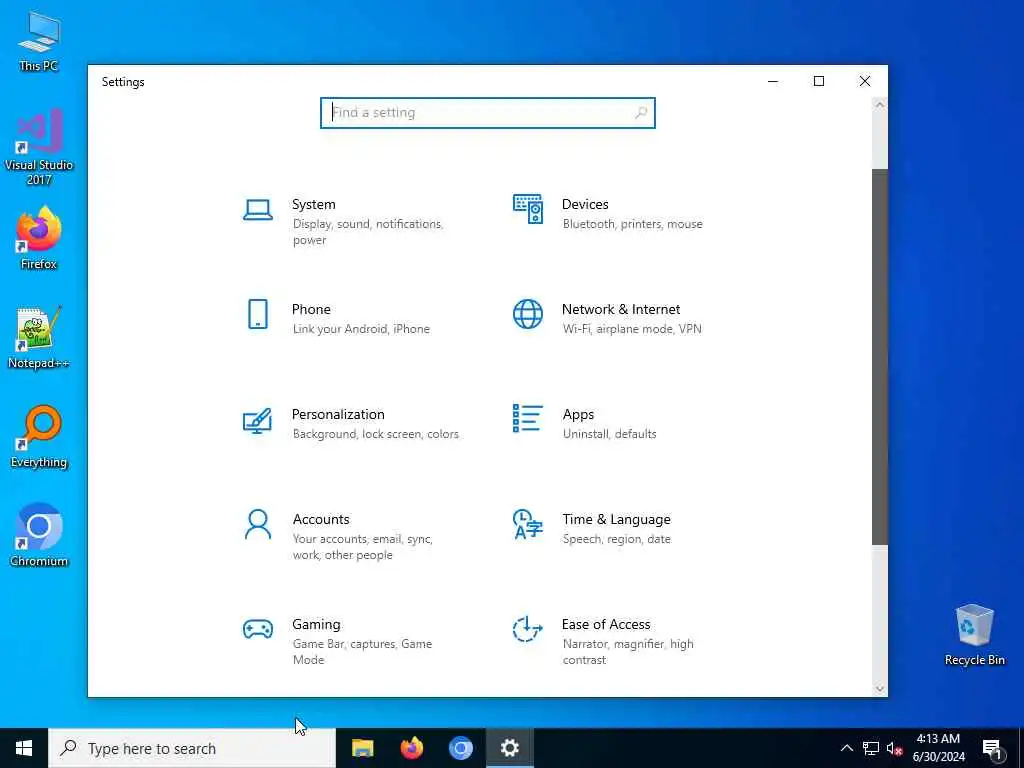The height and width of the screenshot is (768, 1024).
Task: Open Devices keyboard and speaker icon
Action: (528, 209)
